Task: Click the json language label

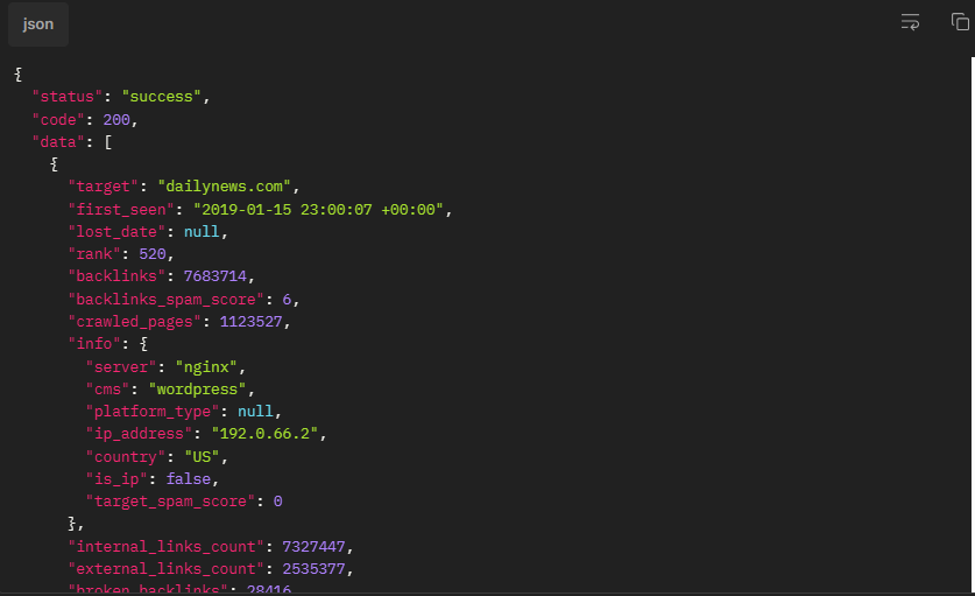Action: (39, 24)
